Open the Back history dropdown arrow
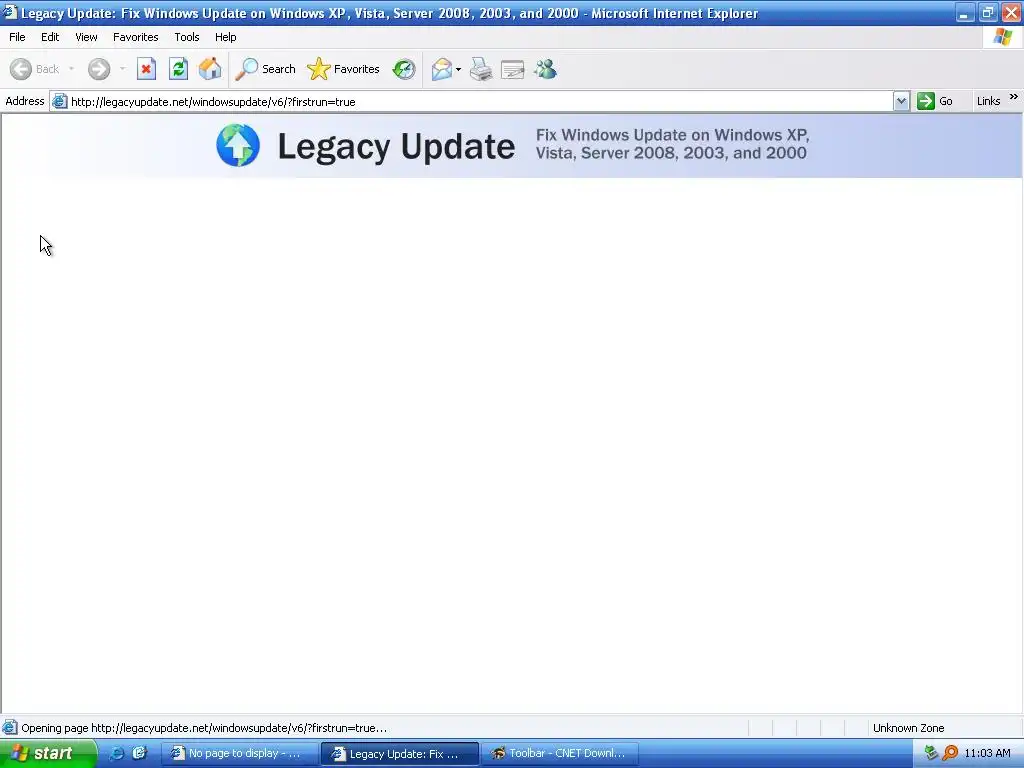The width and height of the screenshot is (1024, 768). click(71, 69)
